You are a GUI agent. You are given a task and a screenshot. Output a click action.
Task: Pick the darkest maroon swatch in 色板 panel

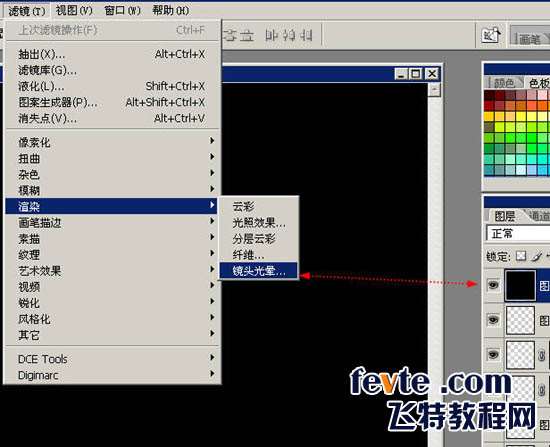[x=489, y=95]
